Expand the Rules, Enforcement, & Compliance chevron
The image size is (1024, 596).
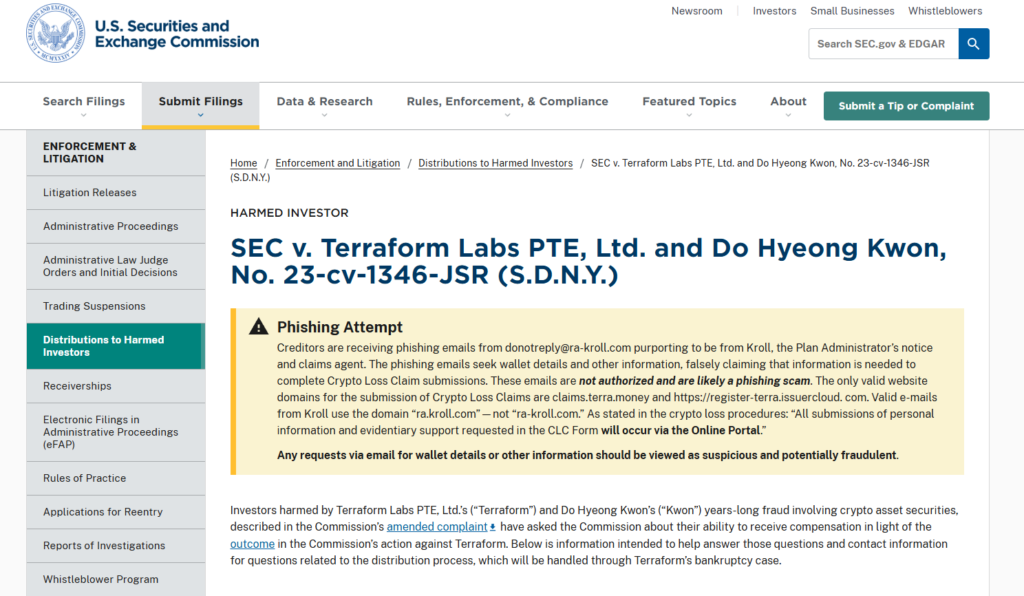[507, 116]
